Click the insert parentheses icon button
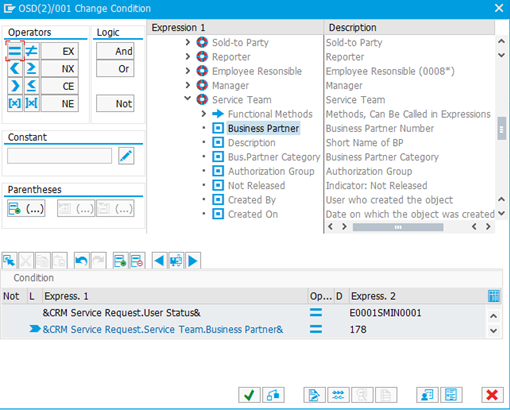510x410 pixels. [26, 209]
